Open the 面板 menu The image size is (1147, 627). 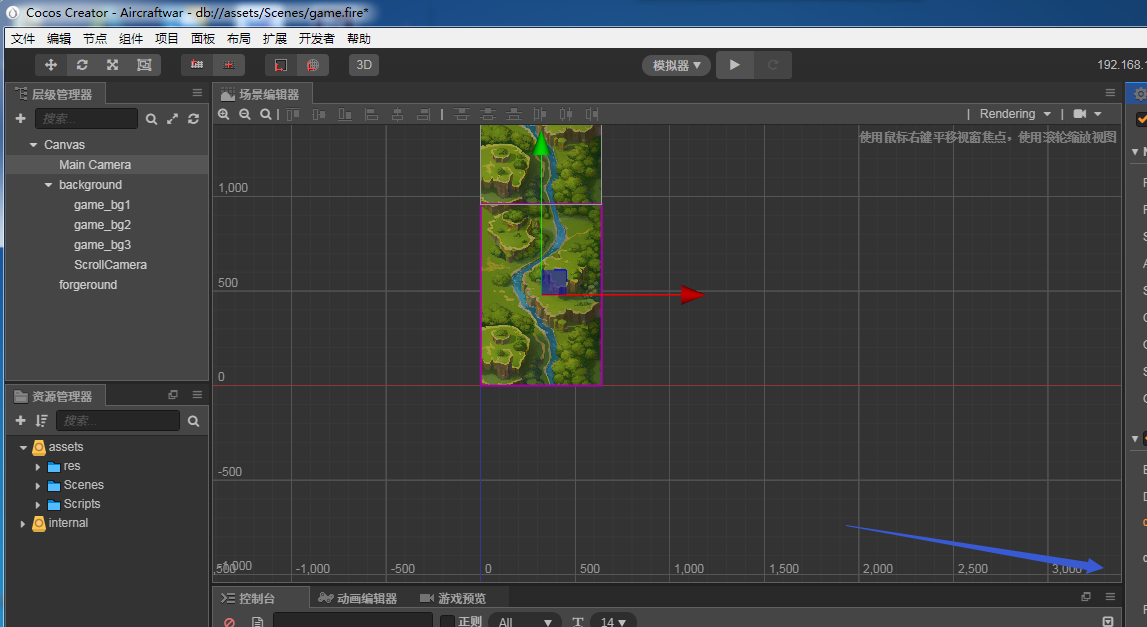[203, 39]
